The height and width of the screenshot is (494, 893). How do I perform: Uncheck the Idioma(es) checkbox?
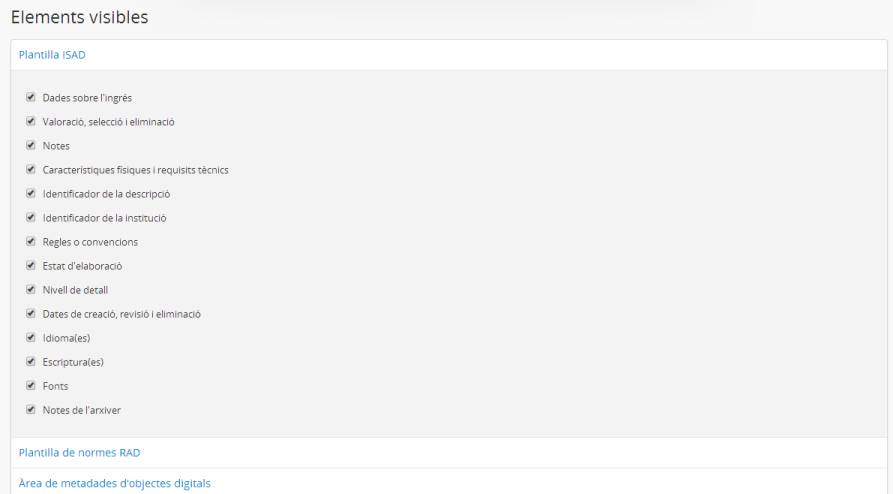tap(31, 337)
